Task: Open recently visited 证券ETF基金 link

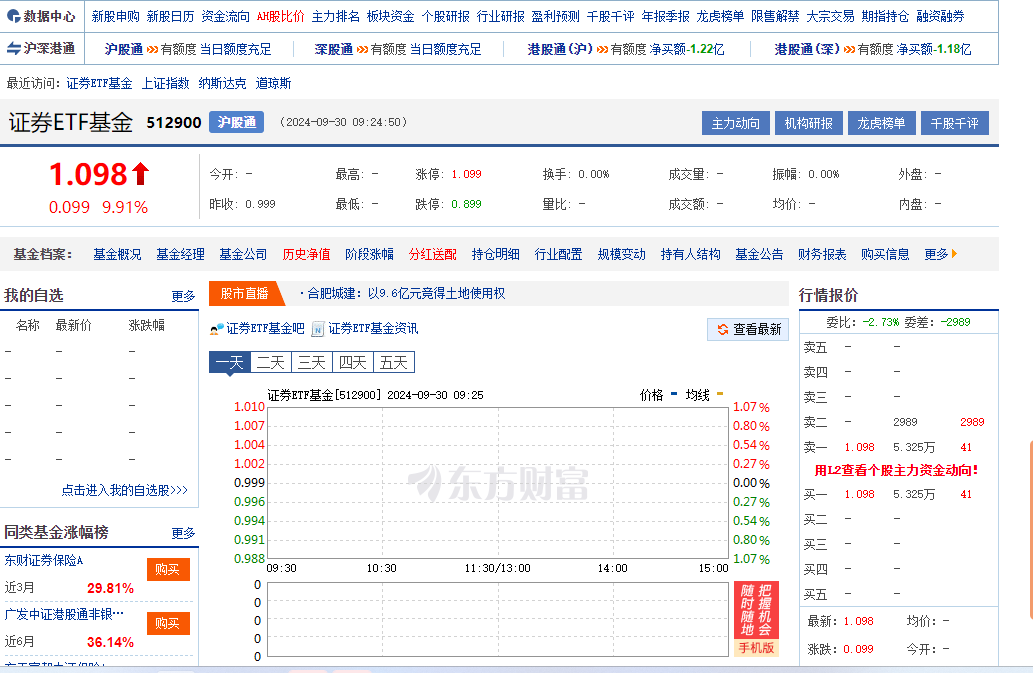Action: [99, 84]
